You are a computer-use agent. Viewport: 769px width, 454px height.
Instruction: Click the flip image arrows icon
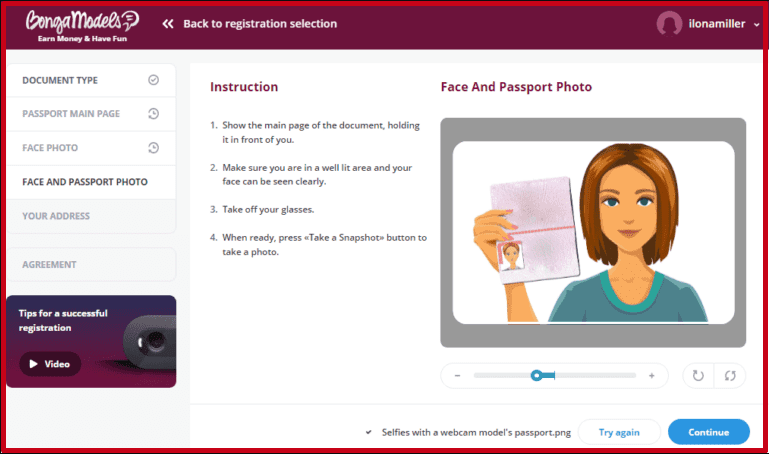point(730,376)
